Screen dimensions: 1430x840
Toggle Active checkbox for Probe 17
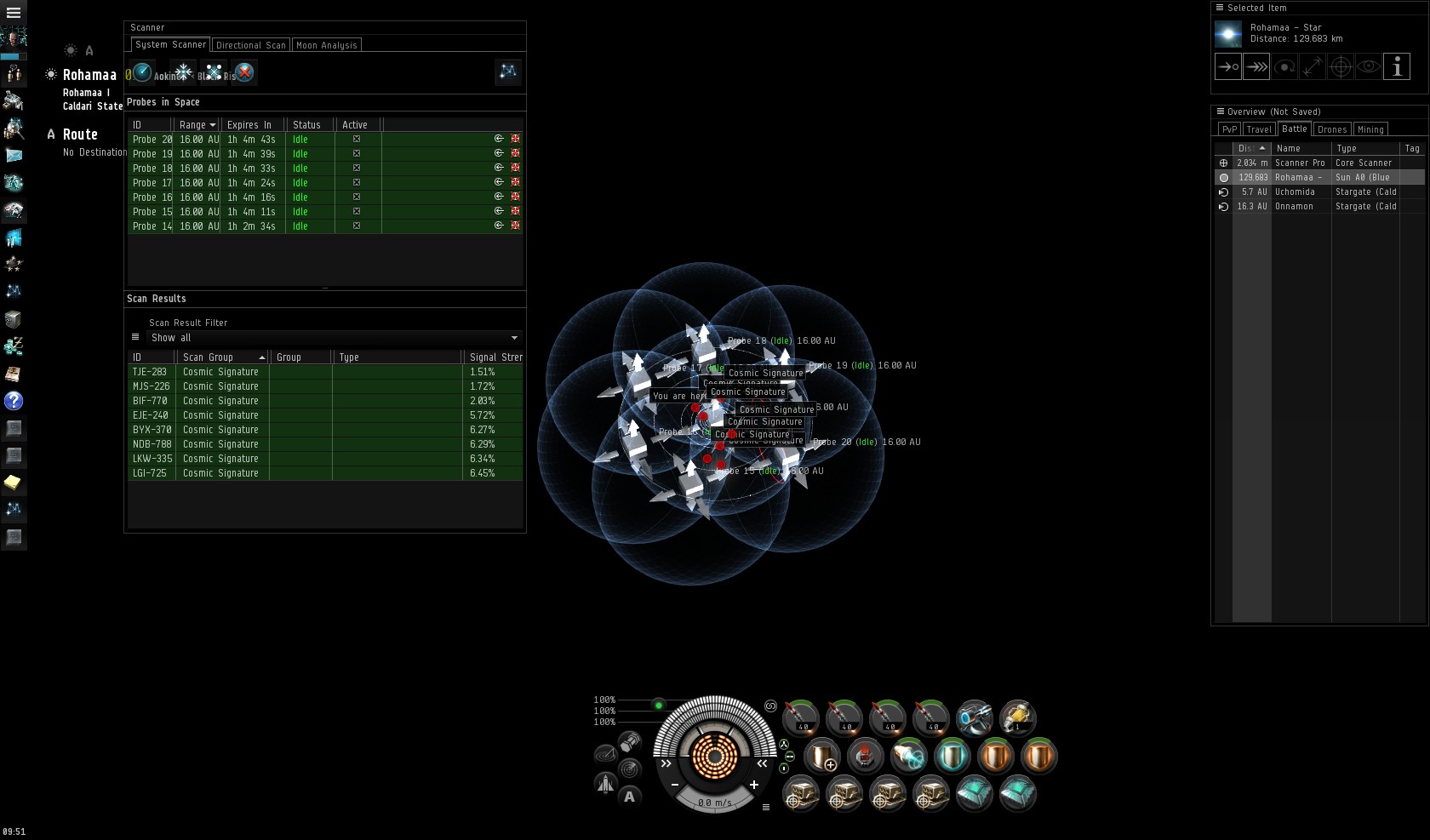(357, 182)
